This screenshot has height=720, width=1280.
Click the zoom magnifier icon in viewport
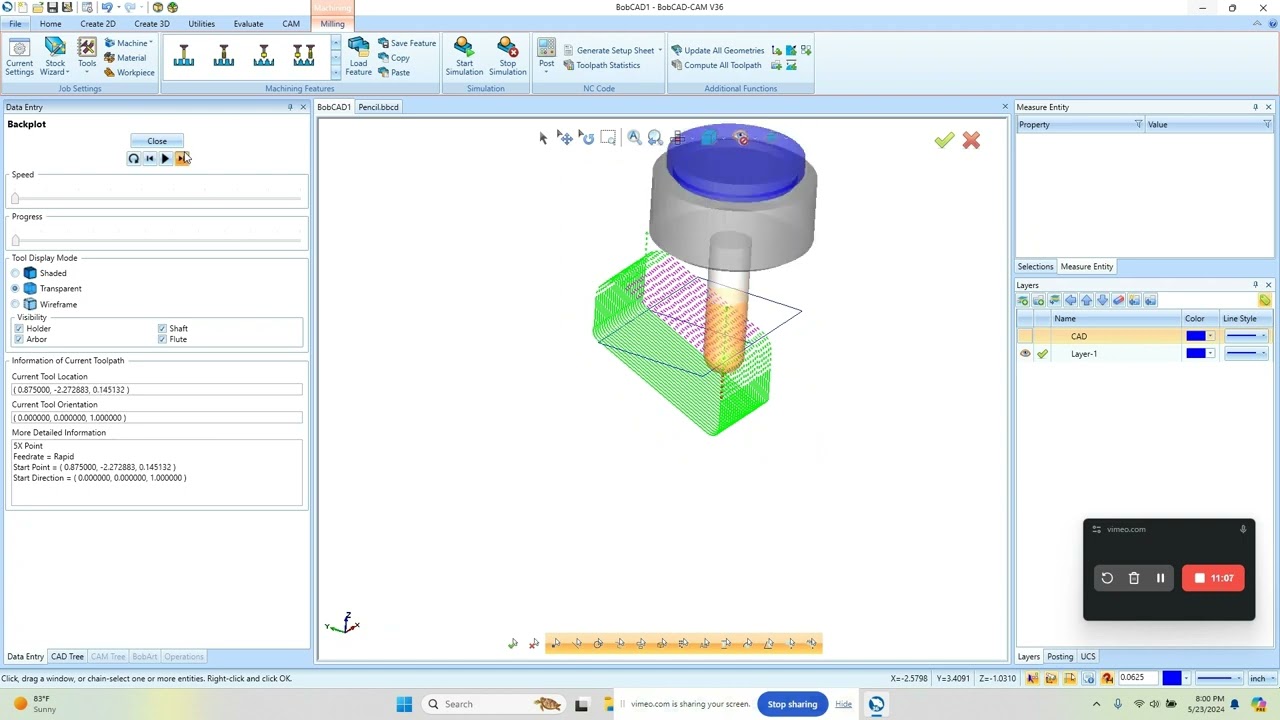tap(634, 138)
